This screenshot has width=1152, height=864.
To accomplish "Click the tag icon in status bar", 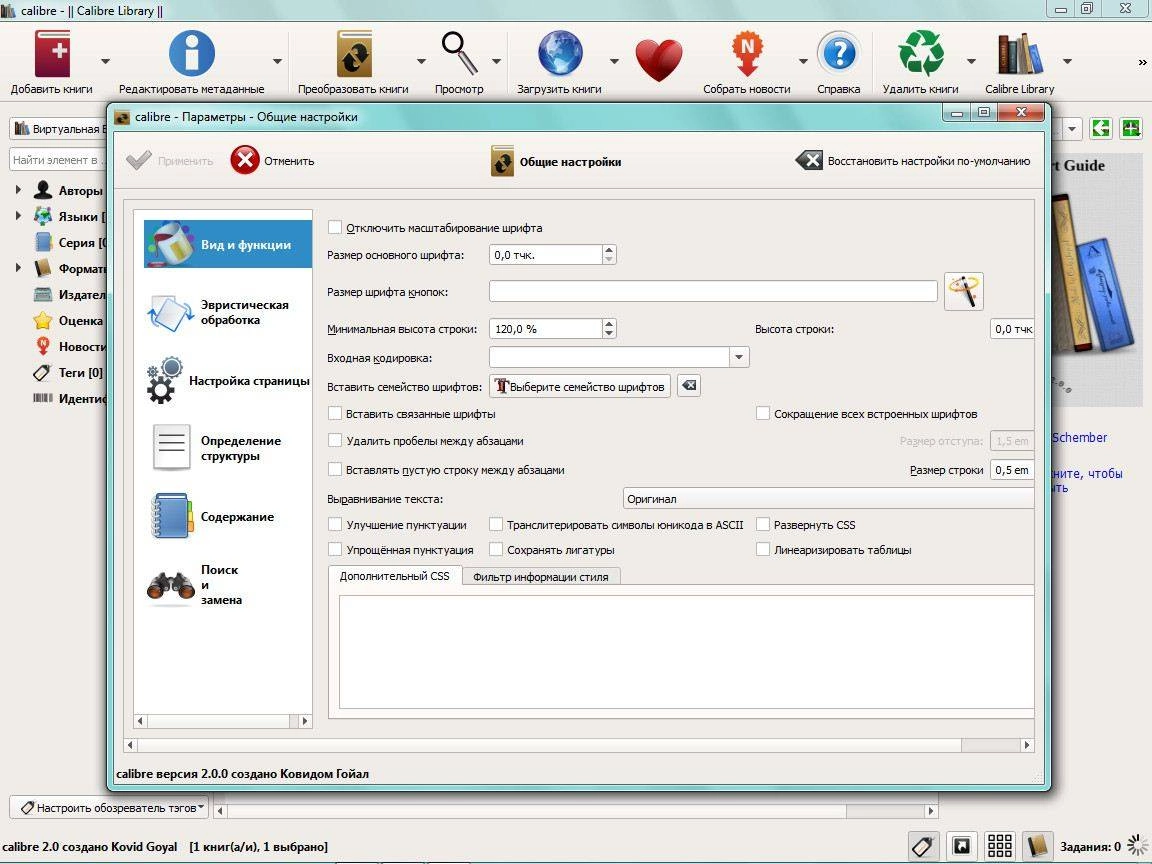I will (x=924, y=846).
